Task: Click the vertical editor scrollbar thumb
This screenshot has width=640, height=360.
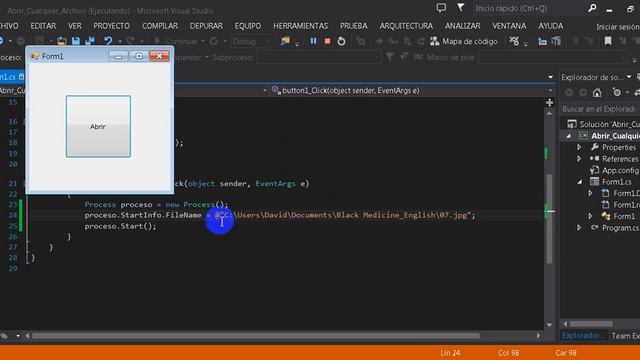Action: (549, 218)
